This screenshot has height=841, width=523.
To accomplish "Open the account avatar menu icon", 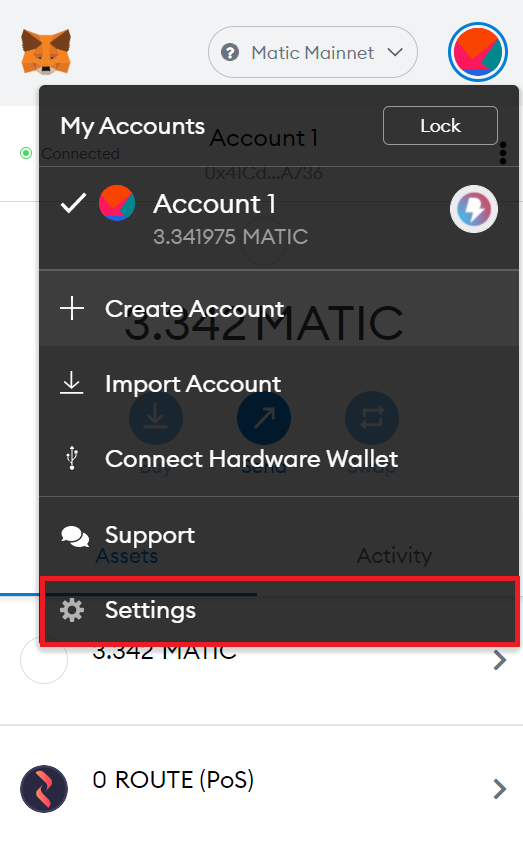I will (x=477, y=52).
